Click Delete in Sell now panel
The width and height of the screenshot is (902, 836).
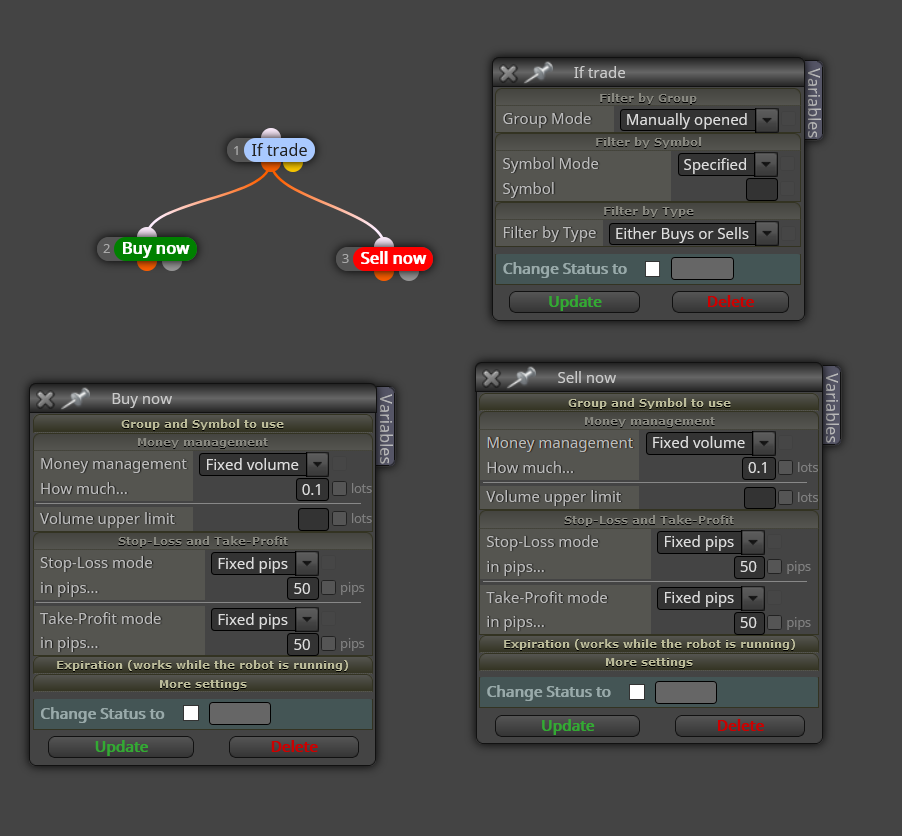(740, 726)
